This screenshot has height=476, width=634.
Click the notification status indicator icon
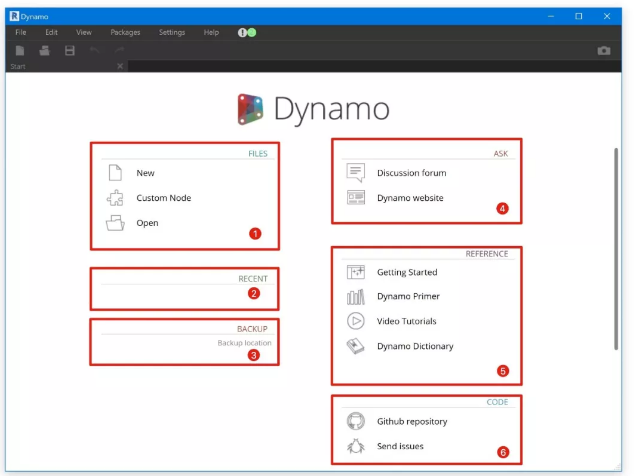click(247, 33)
